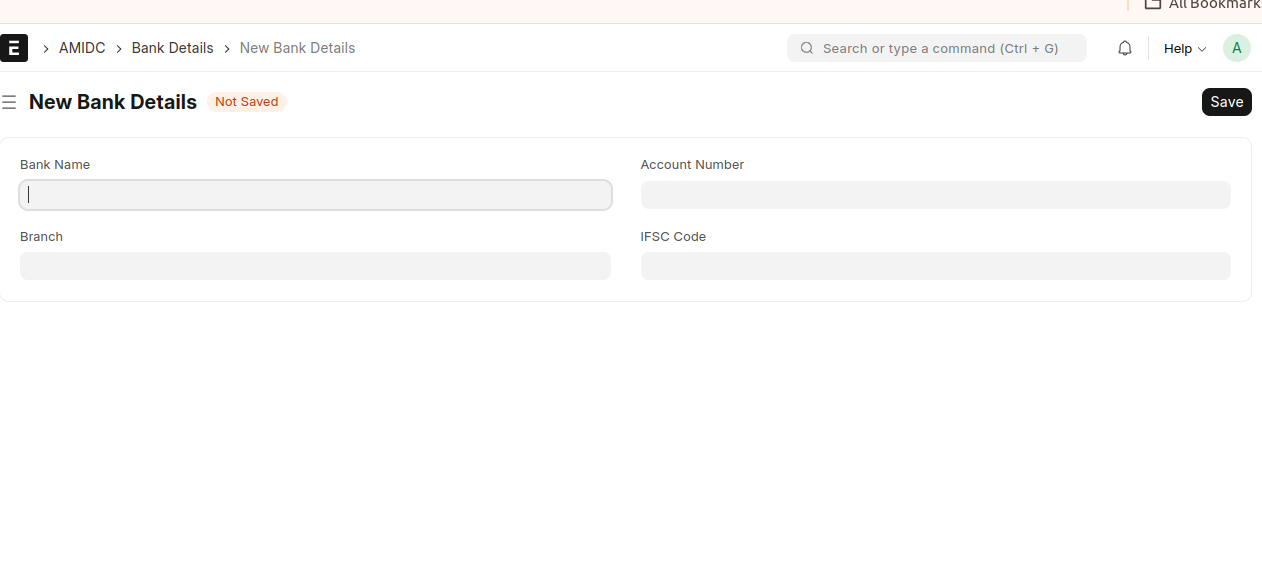The width and height of the screenshot is (1262, 573).
Task: Click inside the IFSC Code input field
Action: click(x=935, y=266)
